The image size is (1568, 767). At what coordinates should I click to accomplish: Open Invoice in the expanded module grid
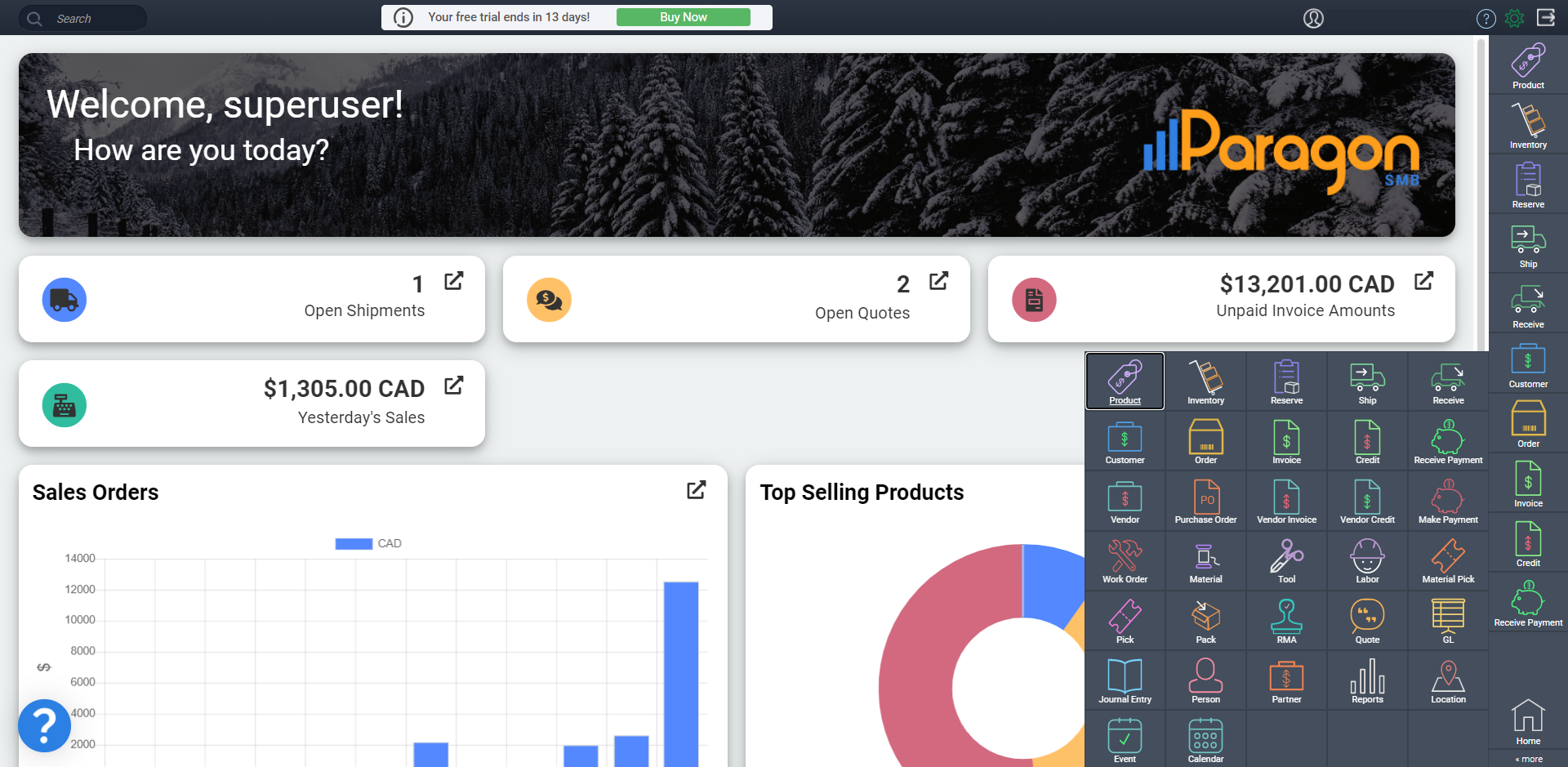pyautogui.click(x=1286, y=441)
